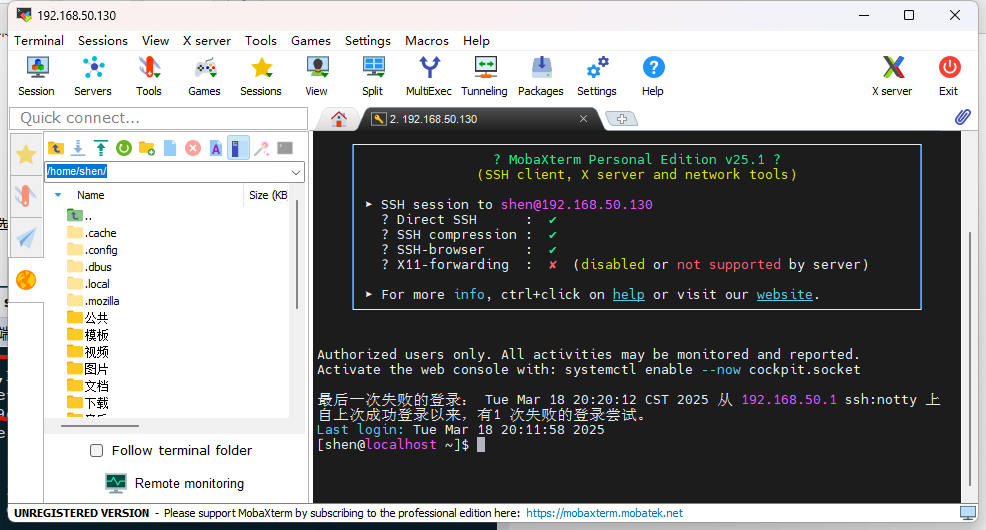Go to the Home tab
The image size is (986, 530).
[x=339, y=119]
